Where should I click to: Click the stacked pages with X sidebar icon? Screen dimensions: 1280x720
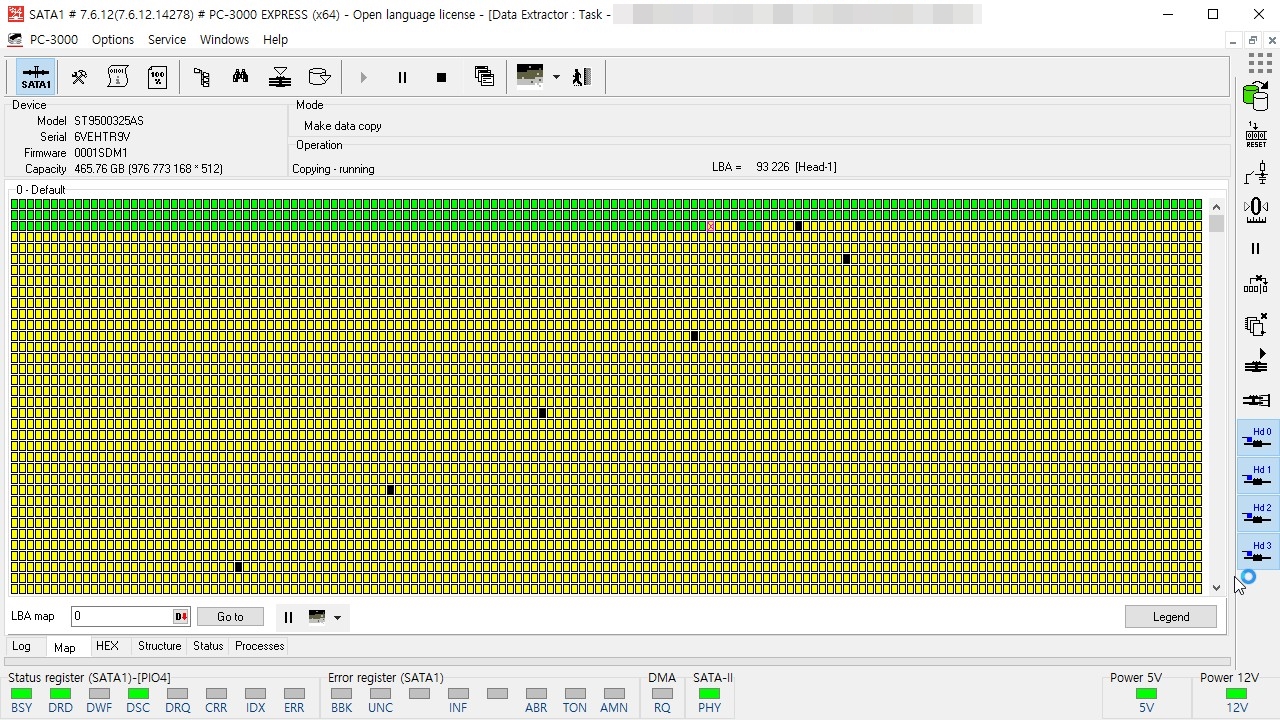point(1256,324)
